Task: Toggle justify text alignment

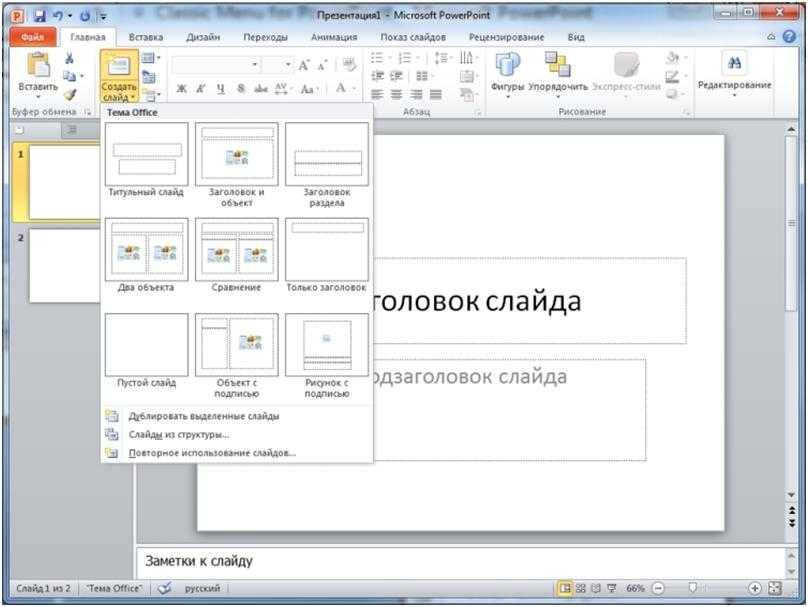Action: (x=435, y=94)
